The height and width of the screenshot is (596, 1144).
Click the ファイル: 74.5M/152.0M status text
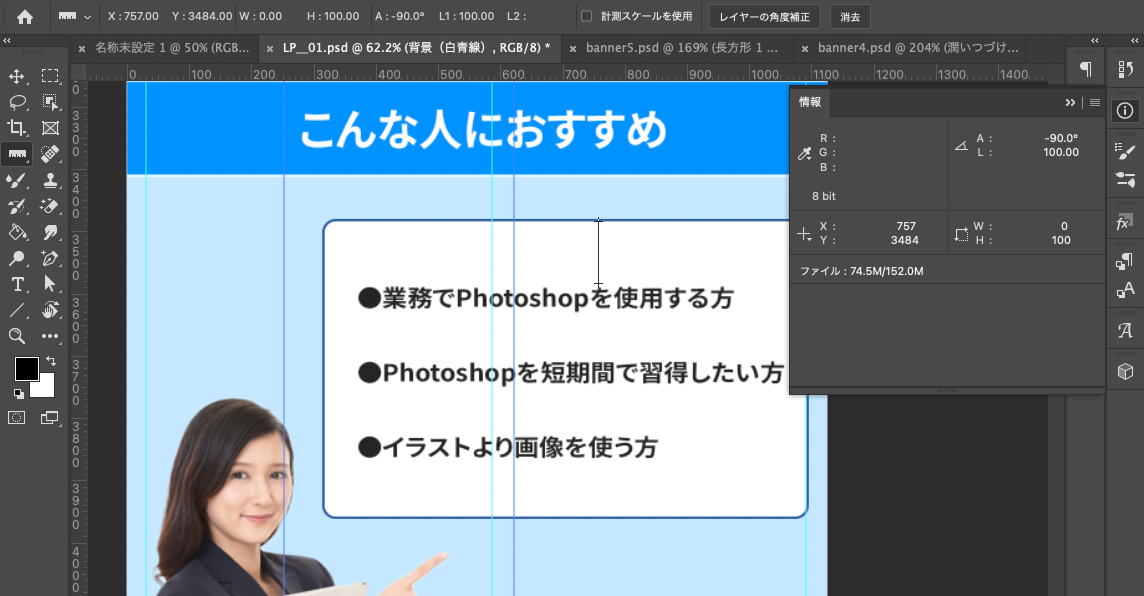click(862, 271)
